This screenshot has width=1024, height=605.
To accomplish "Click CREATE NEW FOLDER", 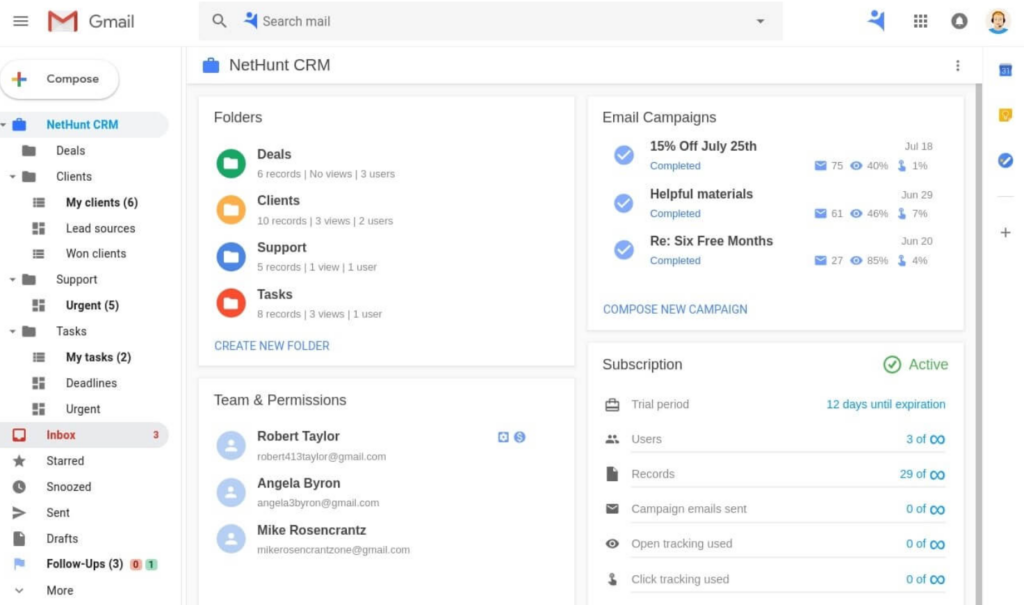I will (272, 346).
